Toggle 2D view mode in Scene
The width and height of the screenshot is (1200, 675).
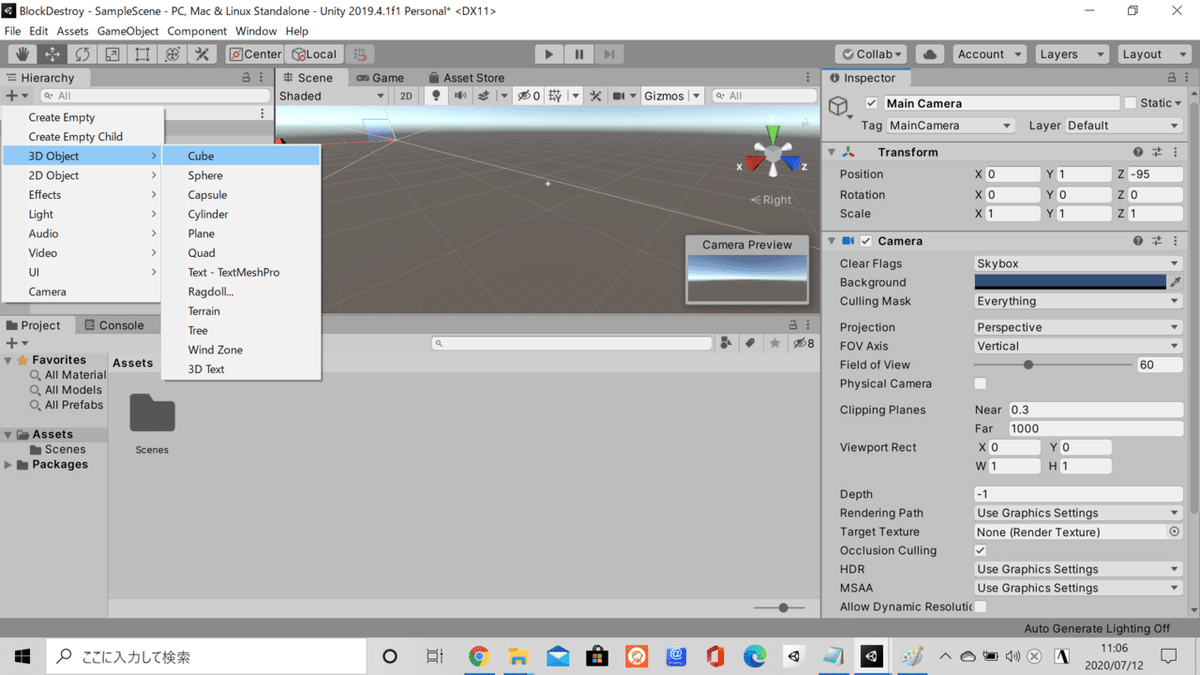406,96
